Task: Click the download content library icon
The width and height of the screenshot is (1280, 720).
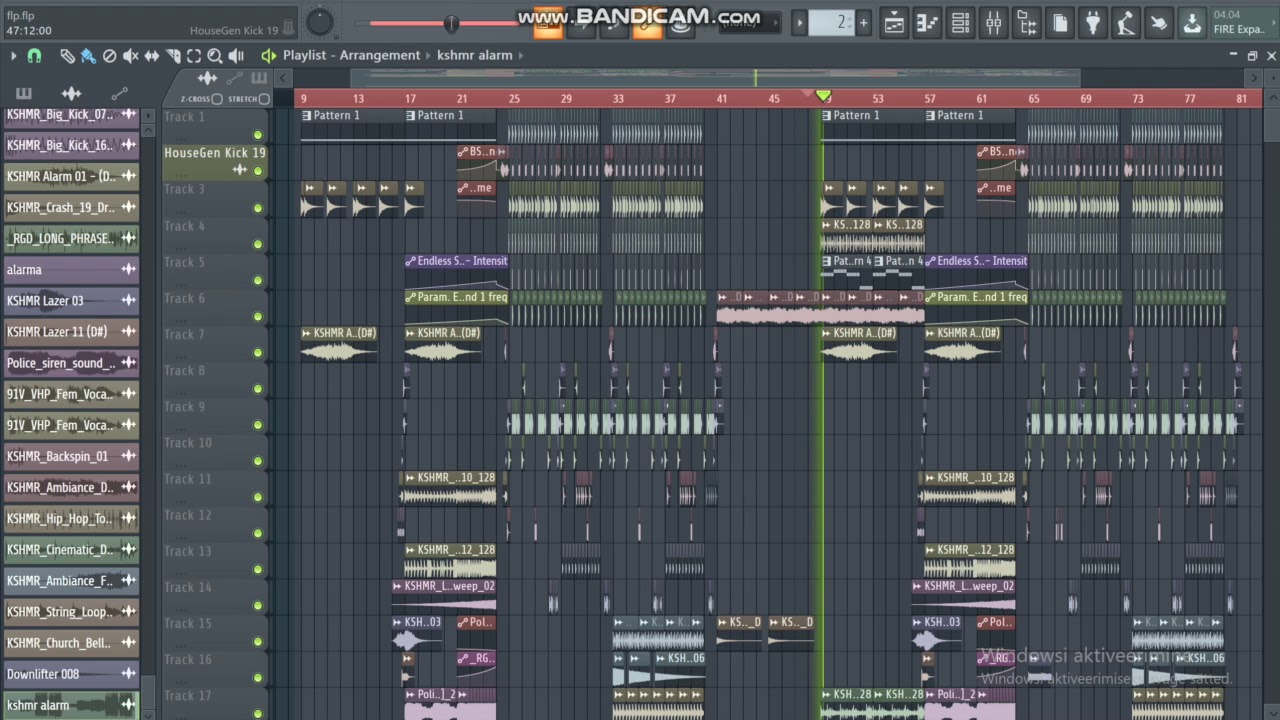Action: tap(1192, 22)
